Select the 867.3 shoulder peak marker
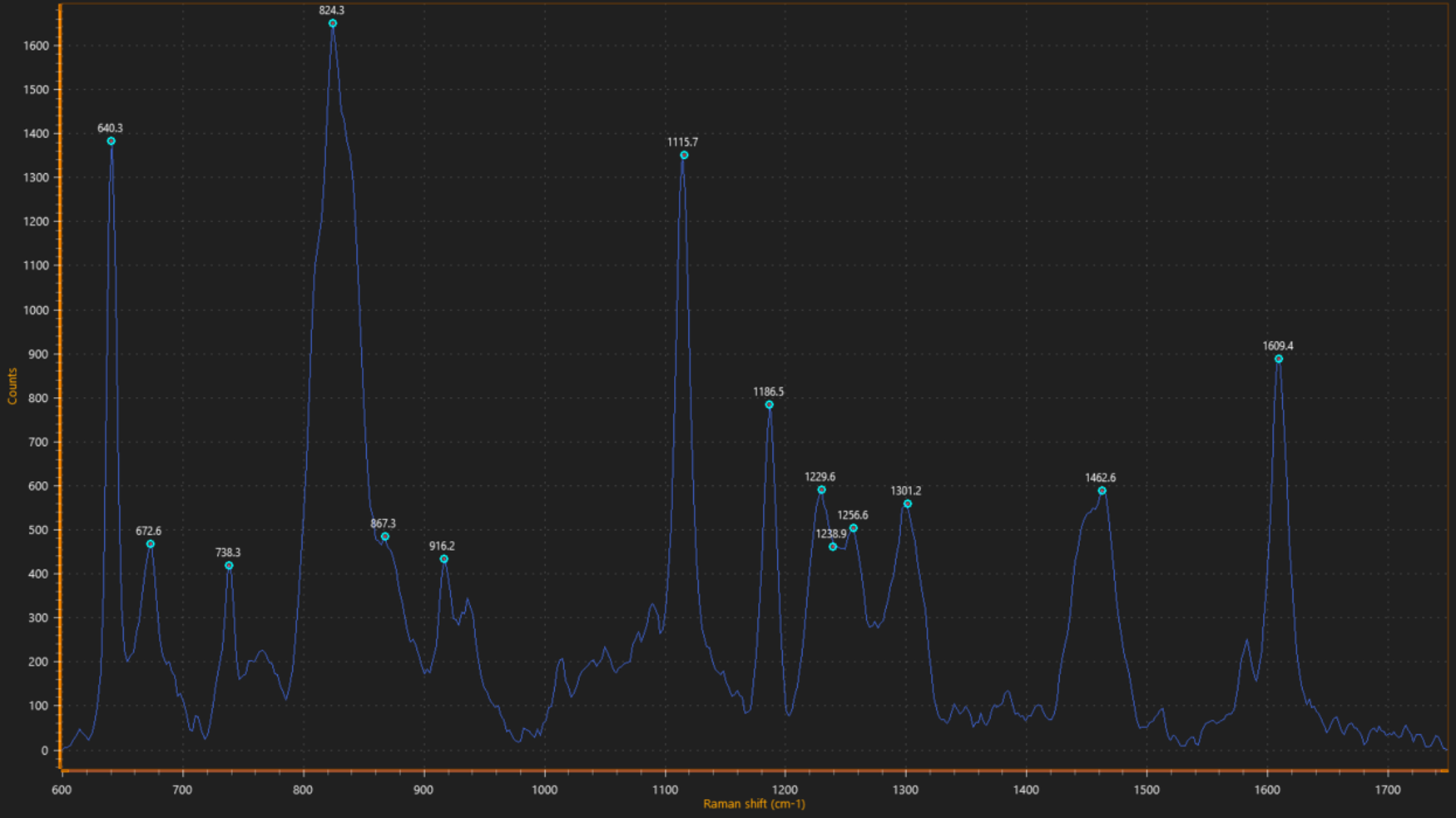The image size is (1456, 818). tap(385, 537)
